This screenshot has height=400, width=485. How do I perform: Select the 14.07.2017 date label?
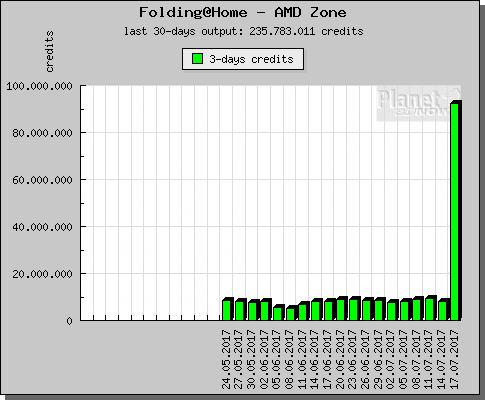(x=442, y=359)
